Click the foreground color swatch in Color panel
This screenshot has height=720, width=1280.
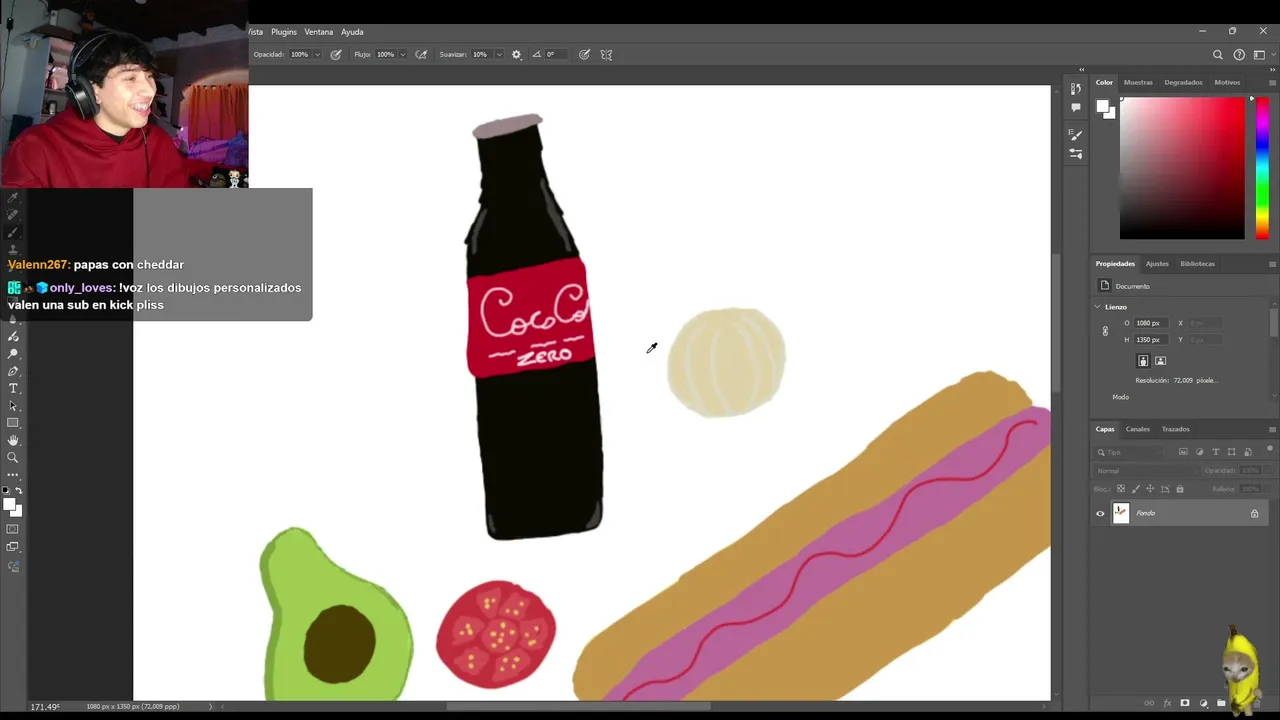(x=1102, y=107)
